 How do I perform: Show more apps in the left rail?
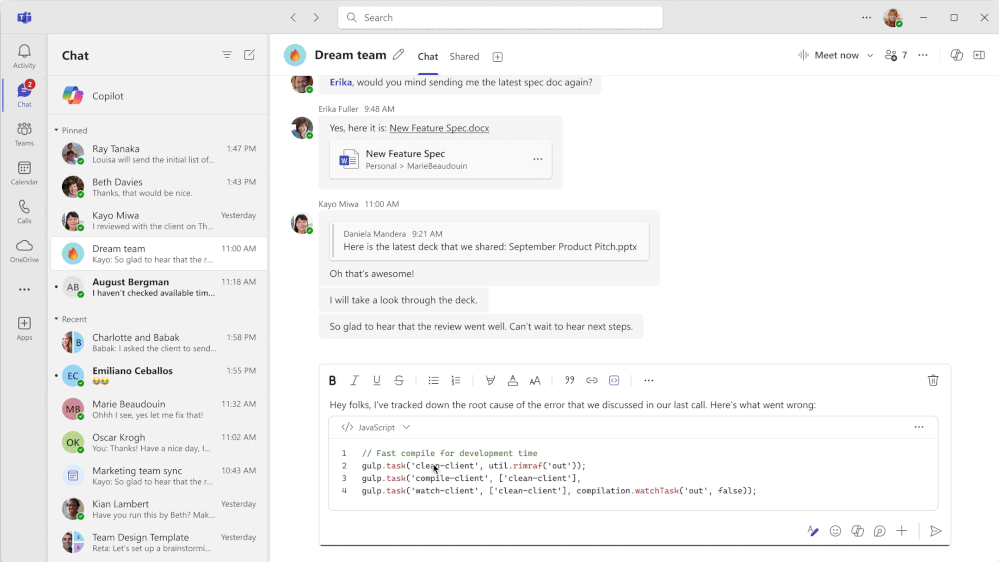[24, 289]
